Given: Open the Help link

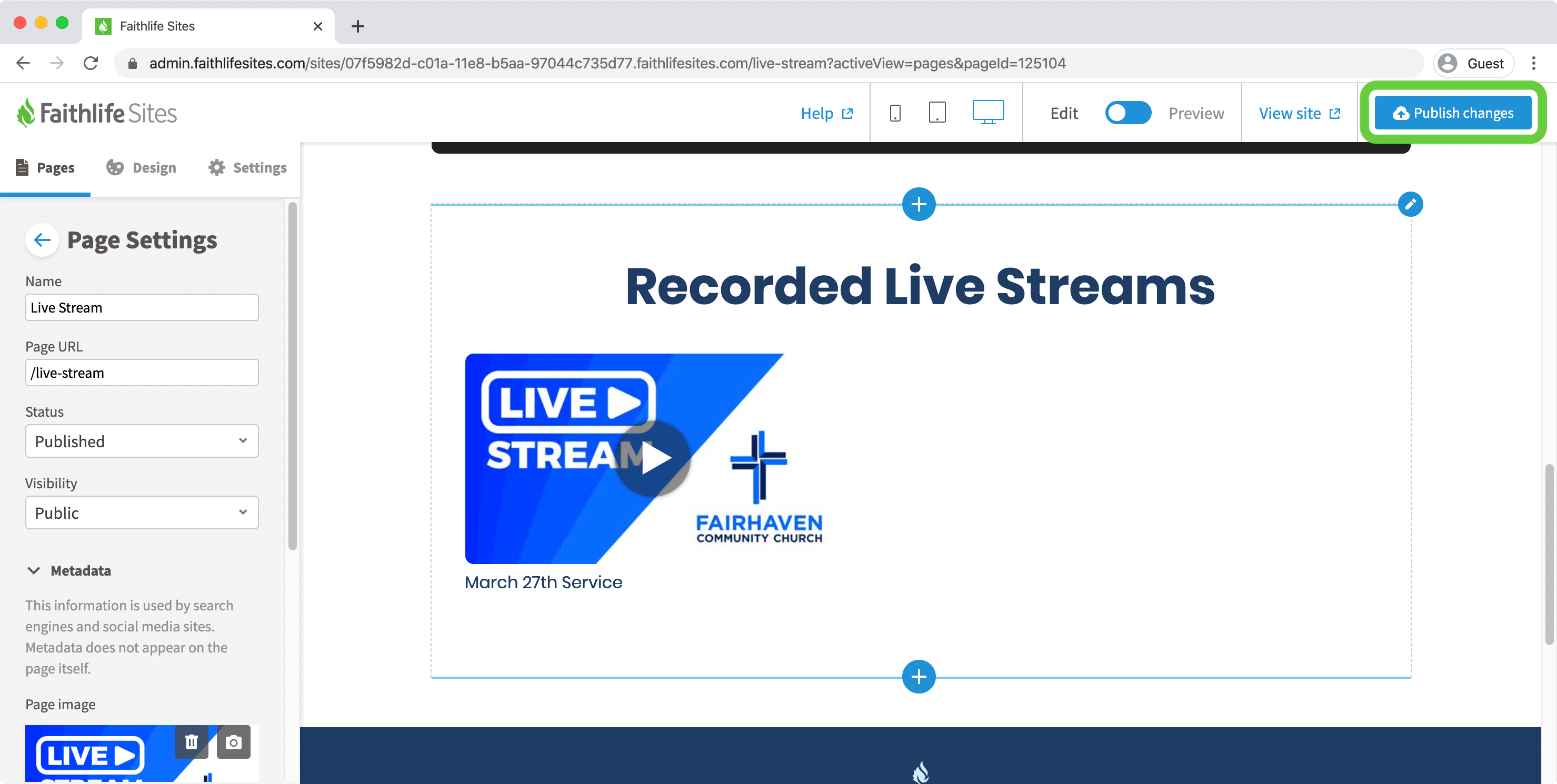Looking at the screenshot, I should 826,113.
